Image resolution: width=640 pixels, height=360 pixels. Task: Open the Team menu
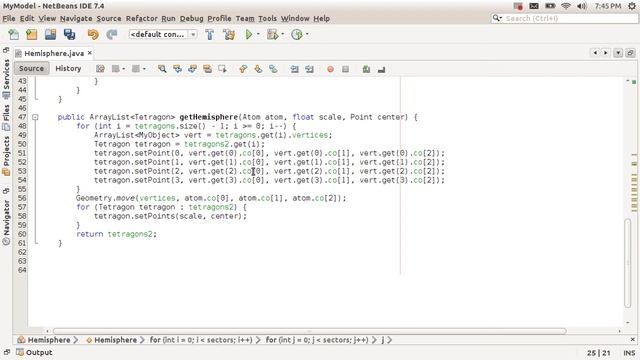click(245, 18)
